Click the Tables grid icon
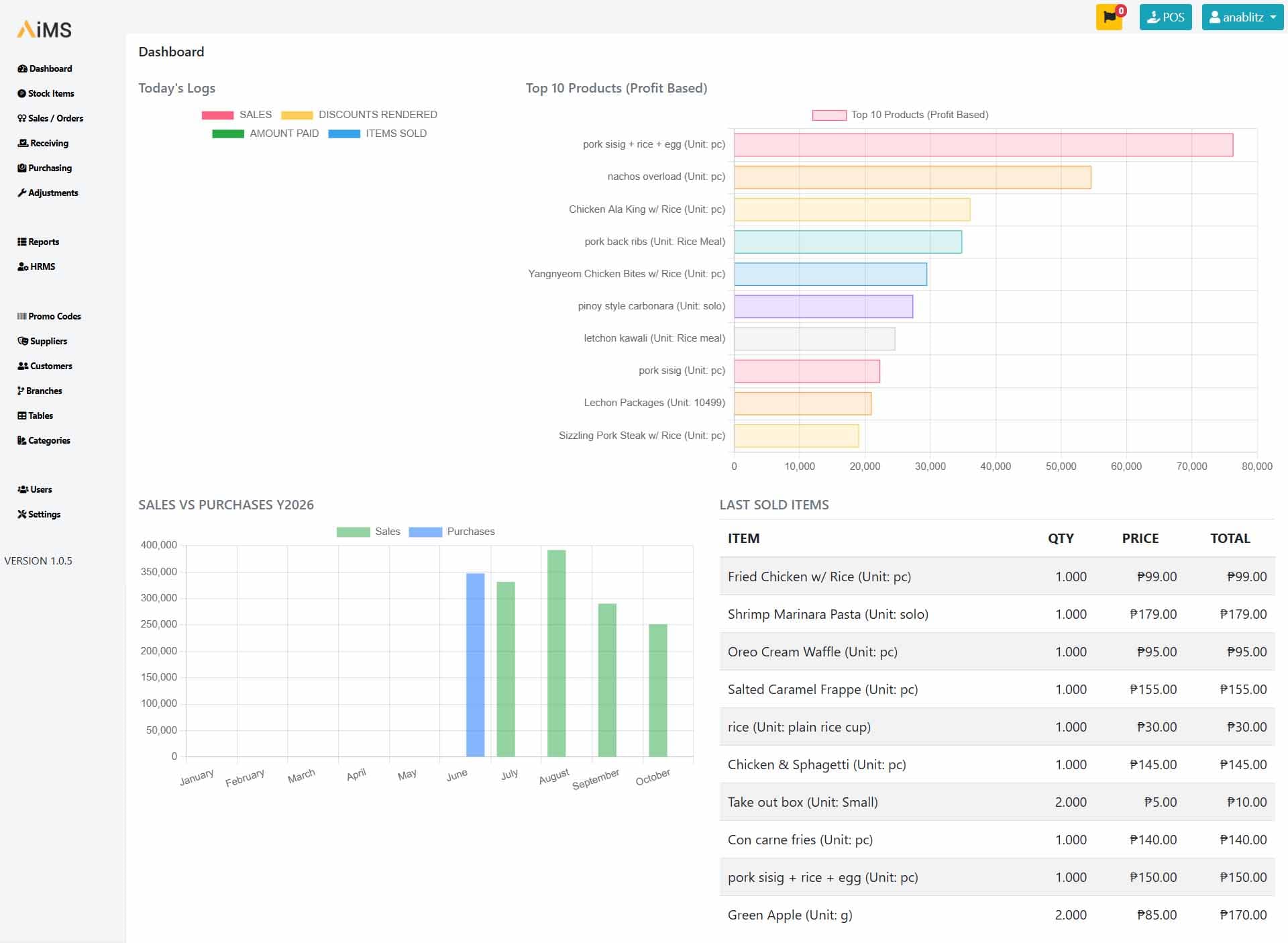This screenshot has width=1288, height=943. (21, 415)
